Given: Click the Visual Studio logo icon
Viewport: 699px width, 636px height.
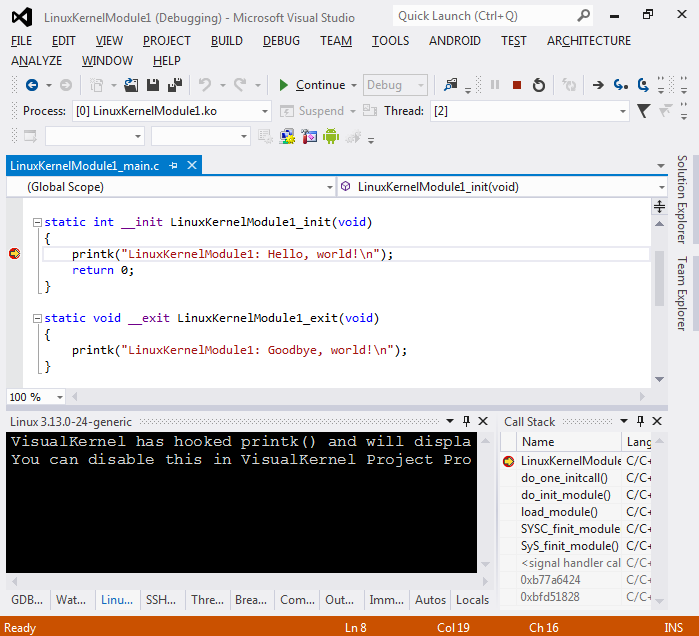Looking at the screenshot, I should pyautogui.click(x=22, y=17).
